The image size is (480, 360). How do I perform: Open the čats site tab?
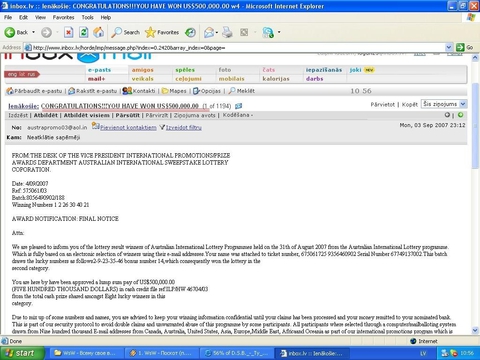pos(269,70)
